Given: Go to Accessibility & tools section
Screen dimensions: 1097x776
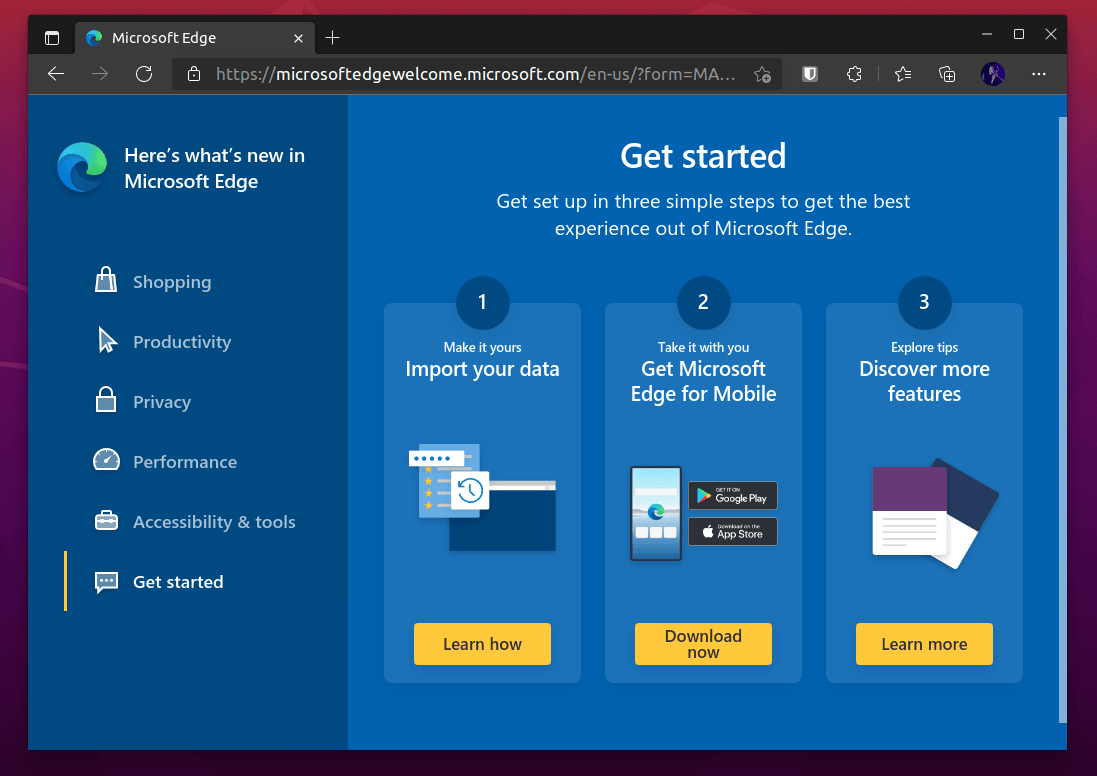Looking at the screenshot, I should (x=213, y=522).
